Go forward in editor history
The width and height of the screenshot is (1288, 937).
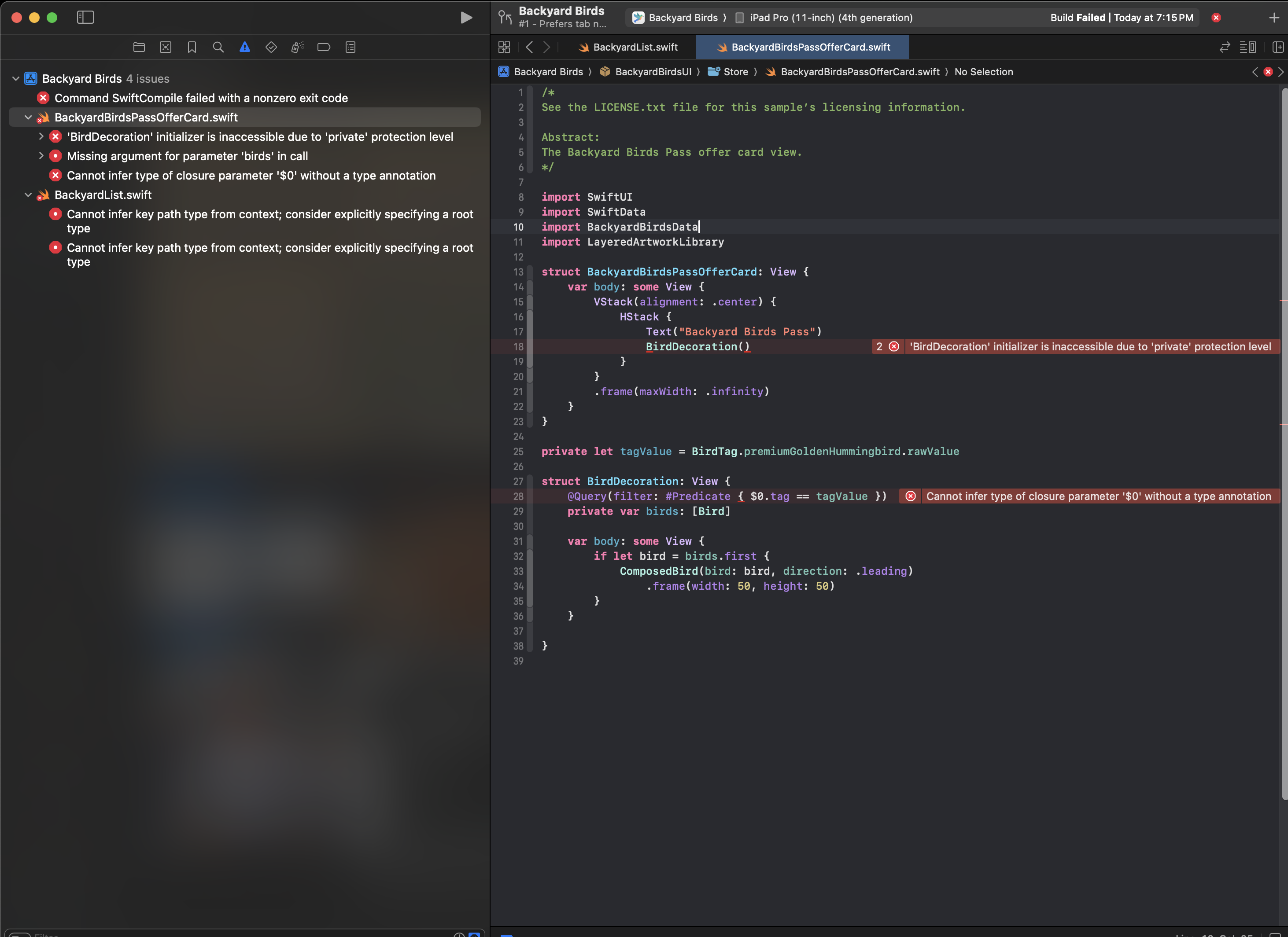click(546, 47)
